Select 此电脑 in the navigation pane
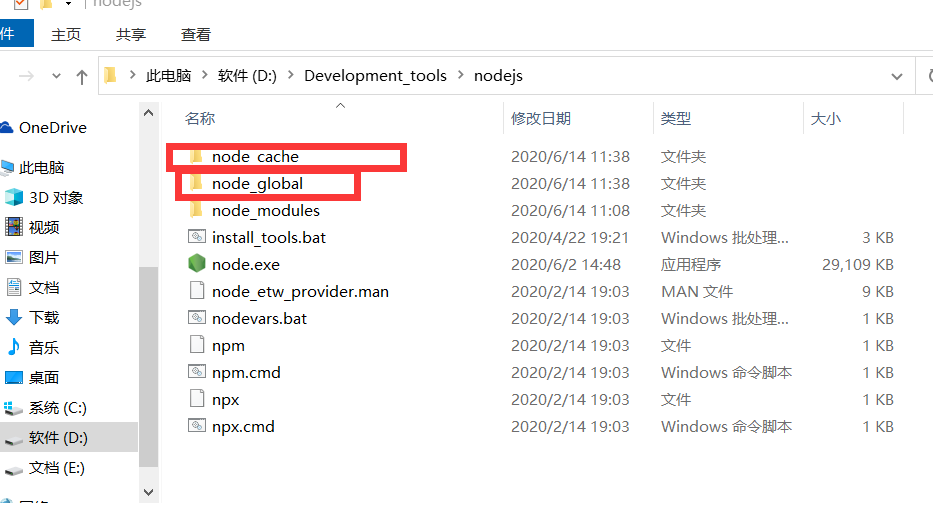Image resolution: width=933 pixels, height=509 pixels. click(x=41, y=168)
